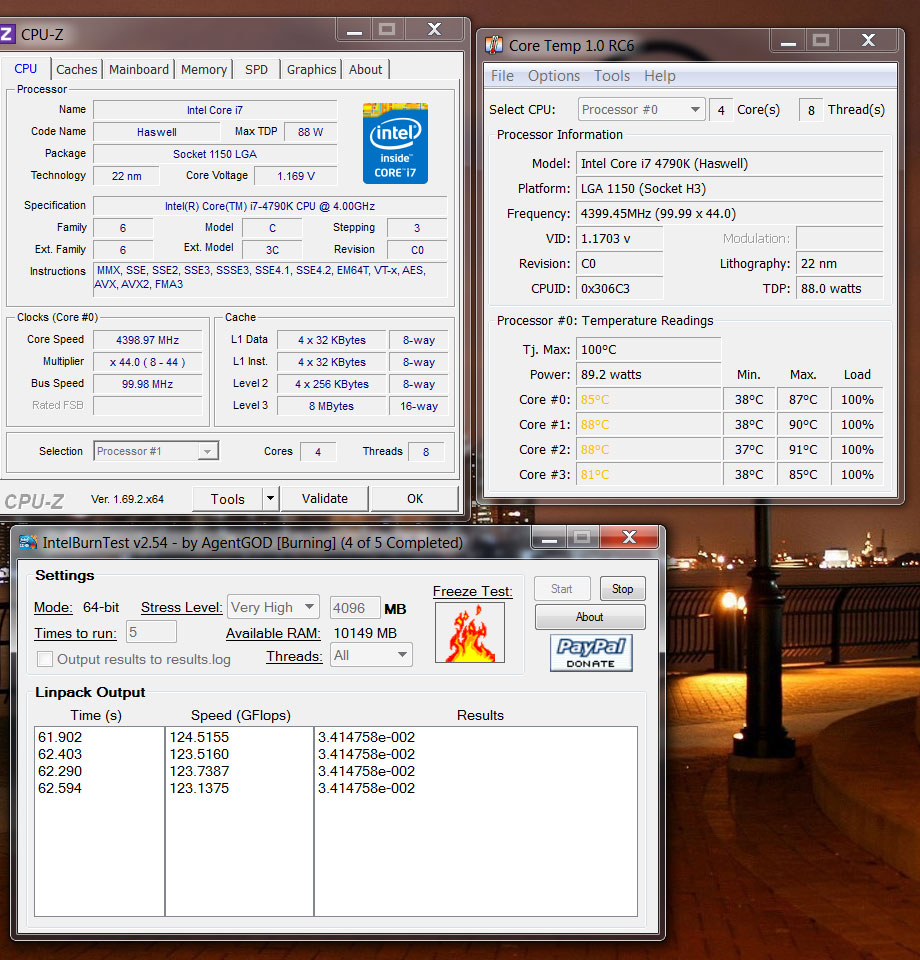Screen dimensions: 920x960
Task: Click the 4096 MB memory input field
Action: (x=355, y=608)
